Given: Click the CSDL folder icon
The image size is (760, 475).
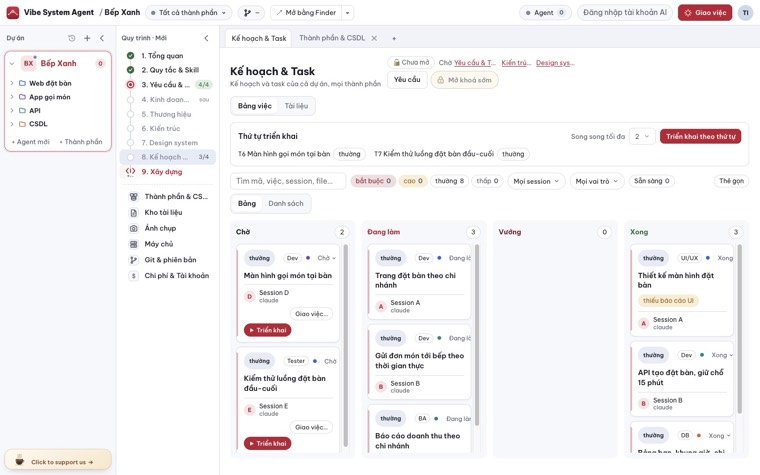Looking at the screenshot, I should click(x=22, y=124).
